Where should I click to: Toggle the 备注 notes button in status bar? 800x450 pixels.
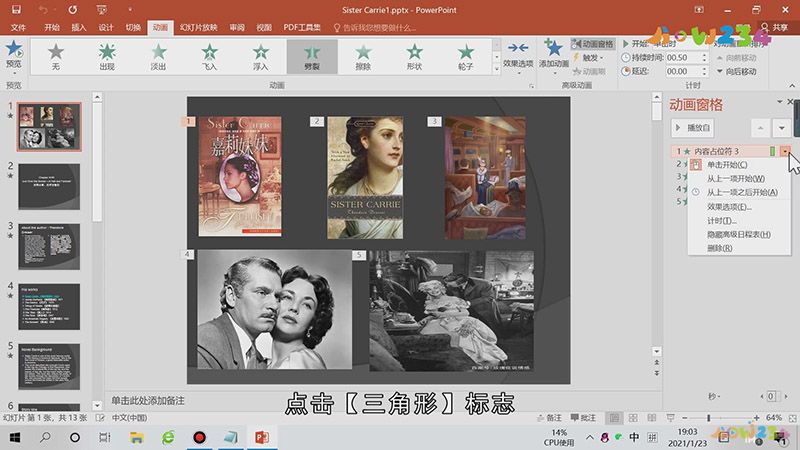coord(549,418)
